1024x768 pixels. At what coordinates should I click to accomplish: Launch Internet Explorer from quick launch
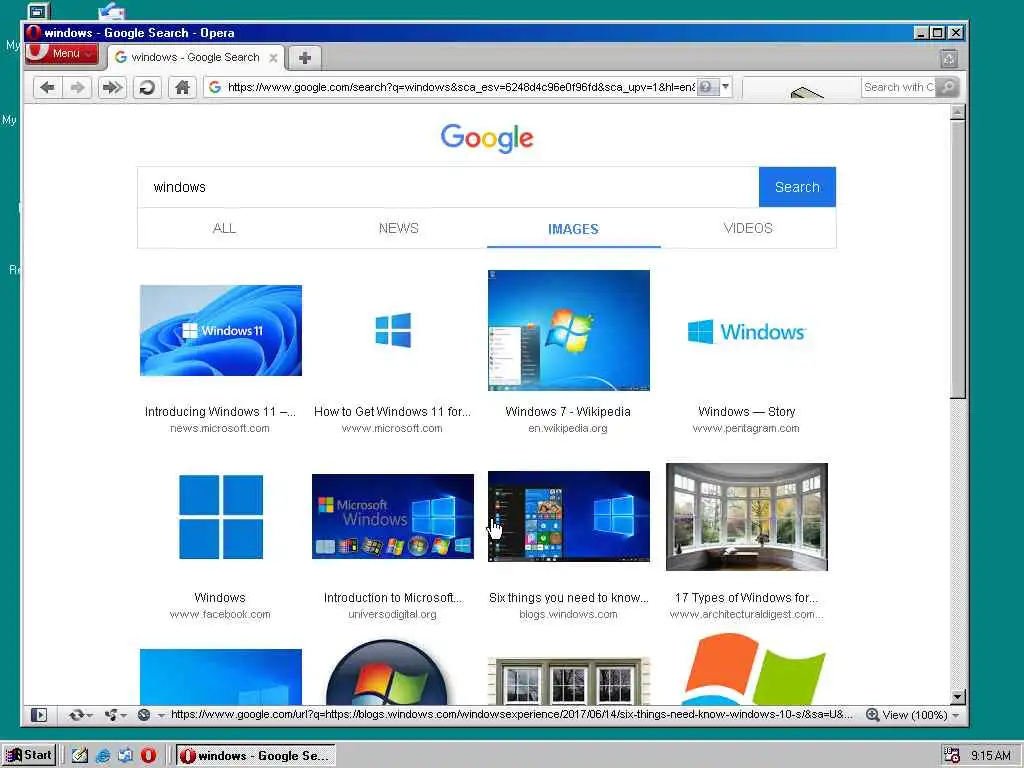coord(103,756)
